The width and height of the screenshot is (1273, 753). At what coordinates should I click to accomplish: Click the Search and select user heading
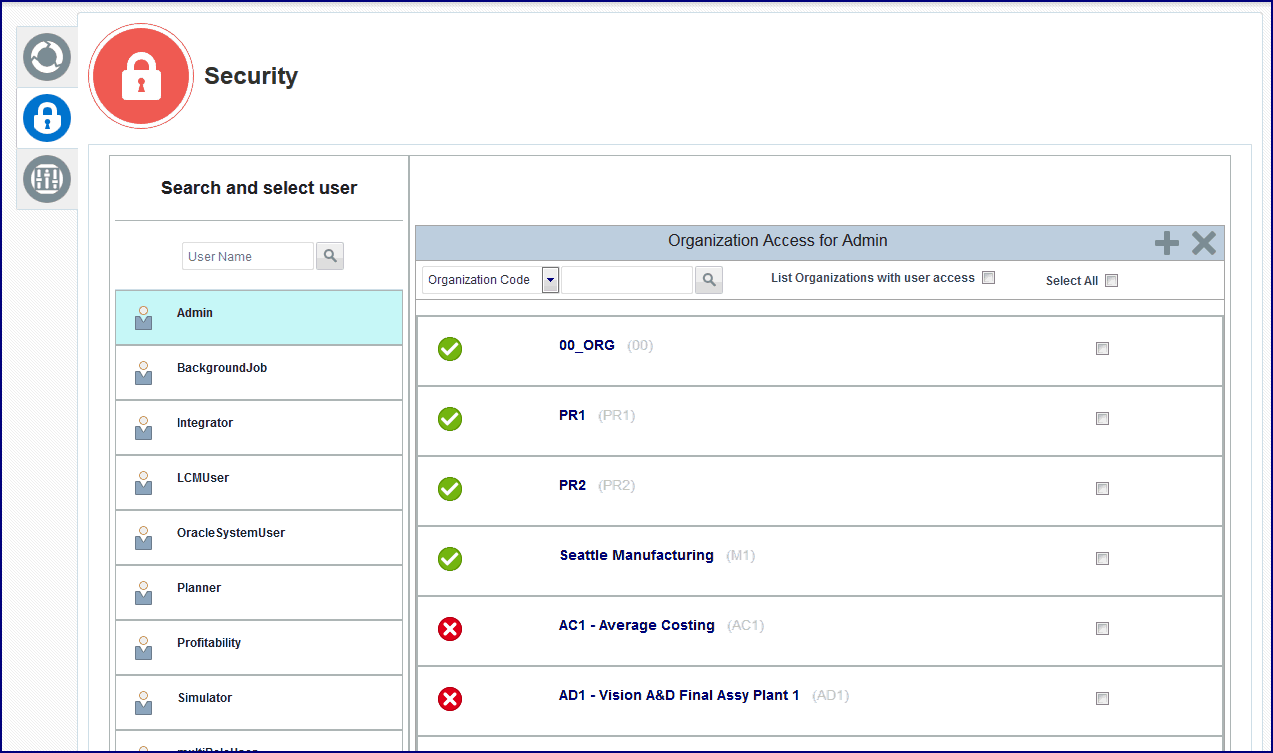[x=259, y=188]
